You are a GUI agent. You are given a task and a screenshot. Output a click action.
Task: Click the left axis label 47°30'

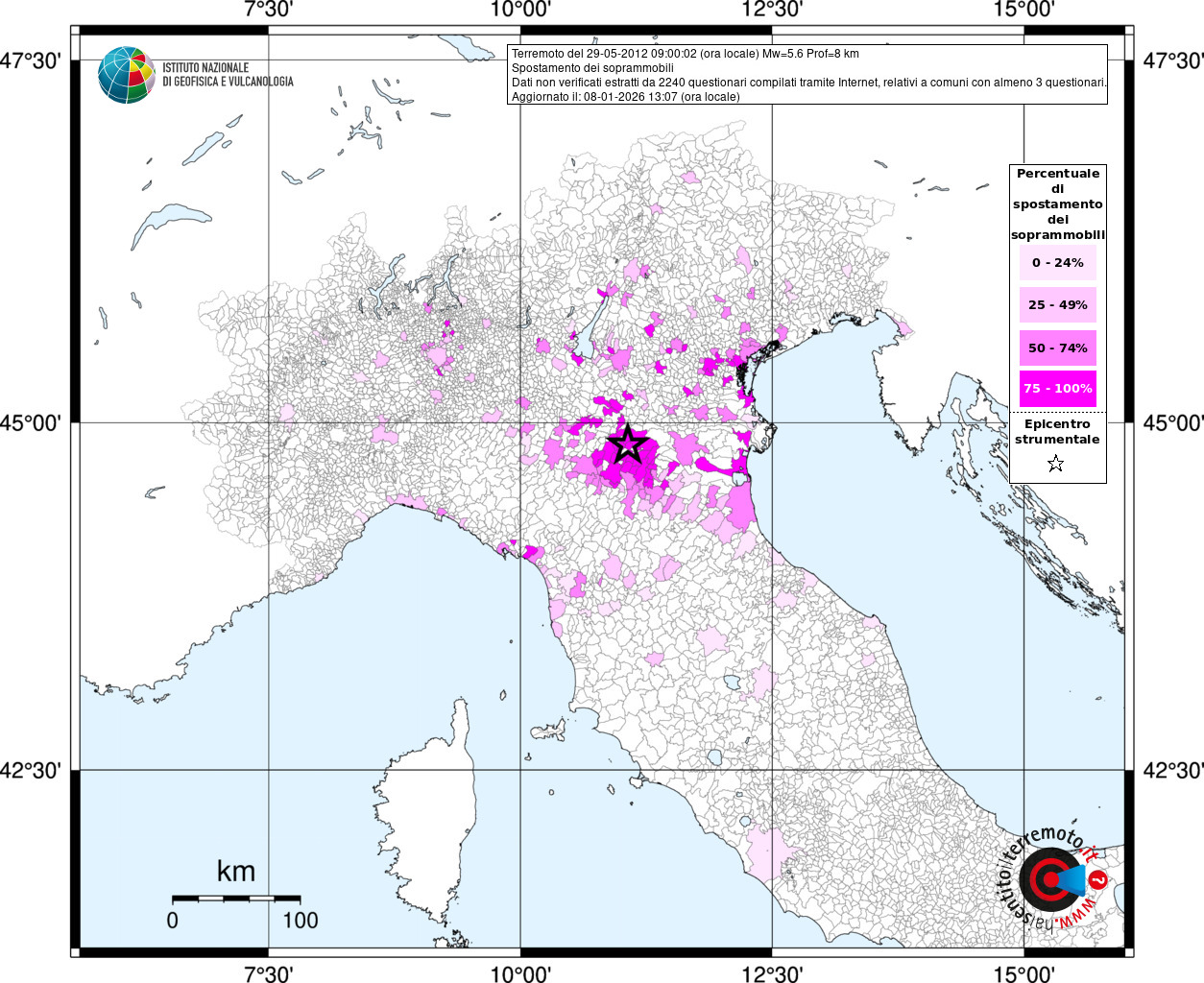click(31, 61)
